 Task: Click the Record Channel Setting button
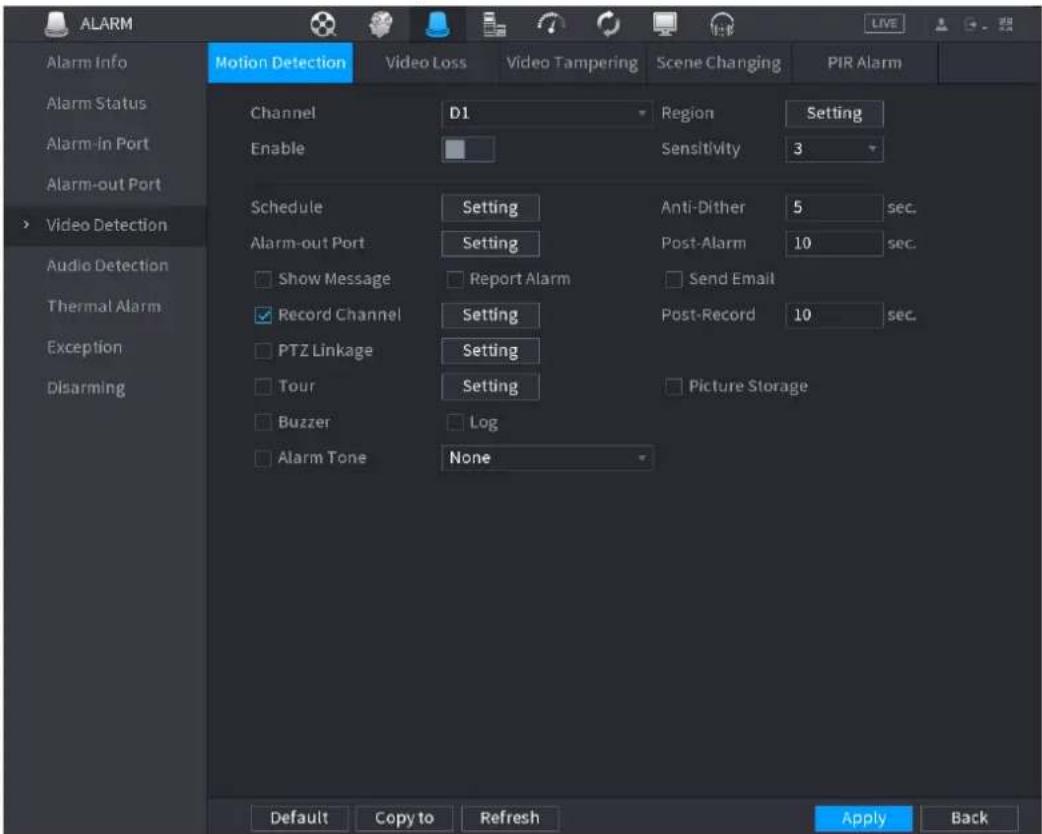(x=490, y=315)
